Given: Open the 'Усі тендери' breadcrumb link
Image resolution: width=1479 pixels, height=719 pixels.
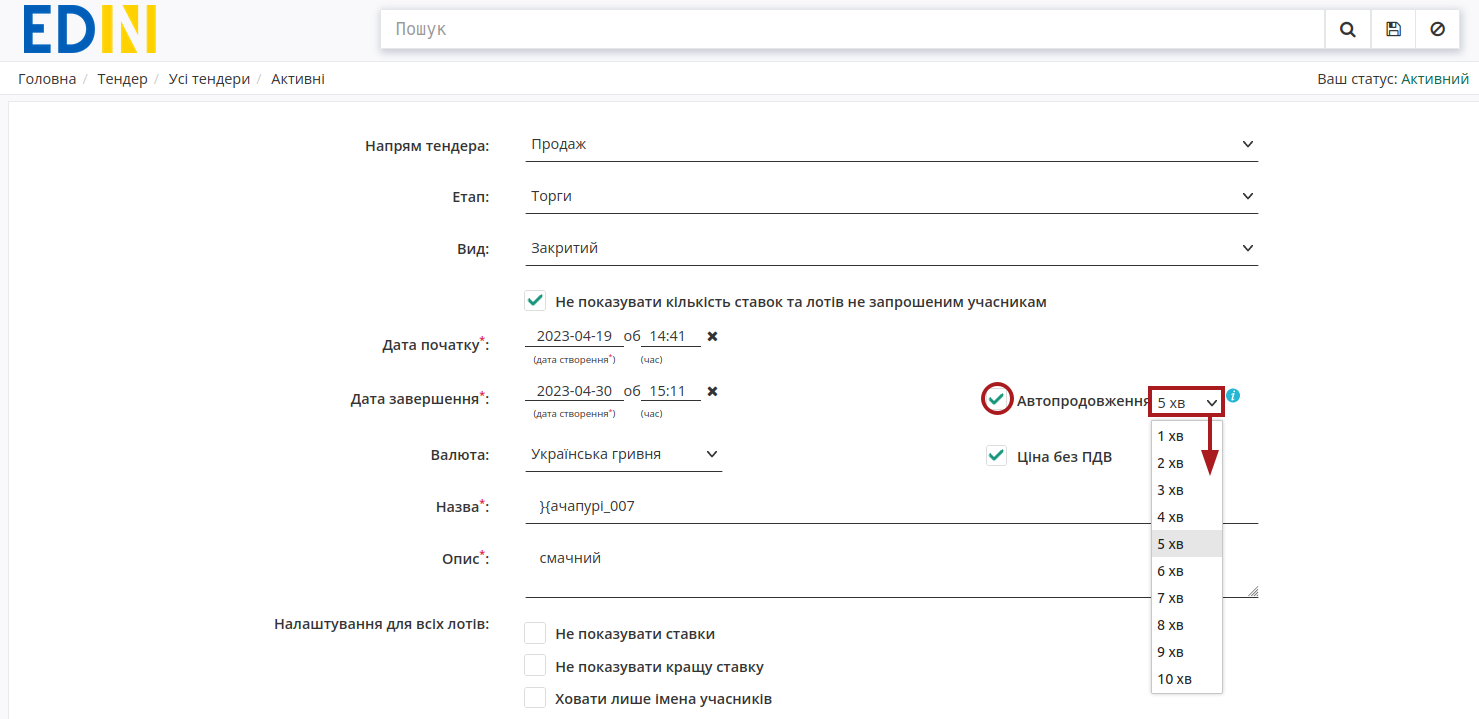Looking at the screenshot, I should [x=209, y=79].
